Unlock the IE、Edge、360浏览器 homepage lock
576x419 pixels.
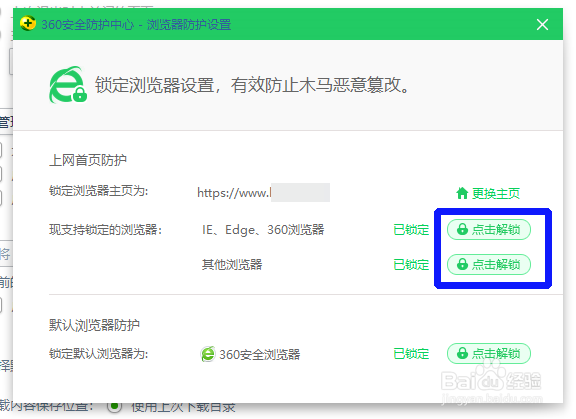click(x=489, y=230)
